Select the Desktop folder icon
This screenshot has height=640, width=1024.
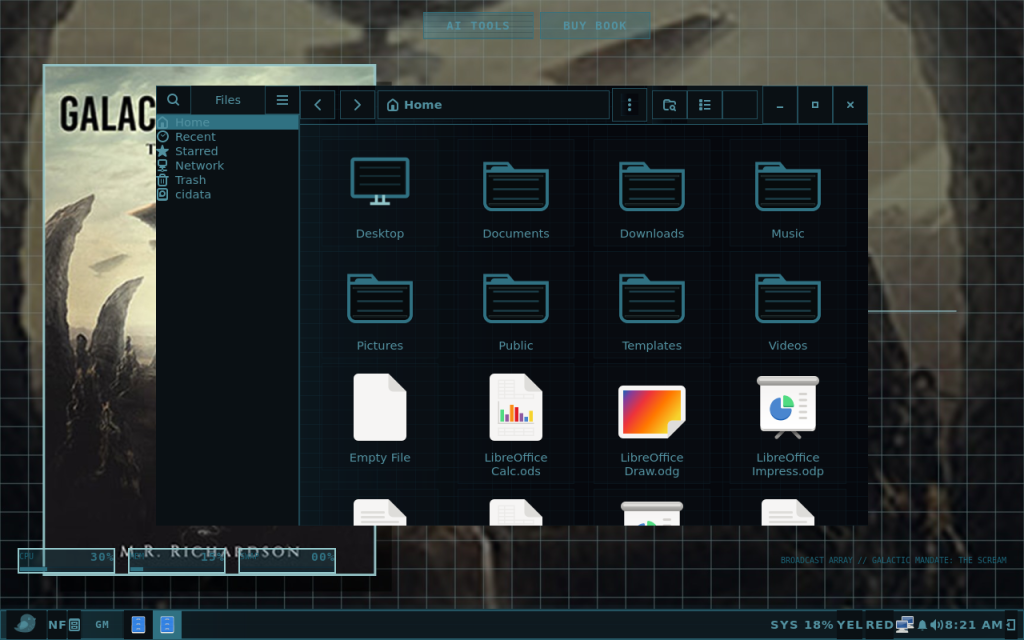(380, 182)
